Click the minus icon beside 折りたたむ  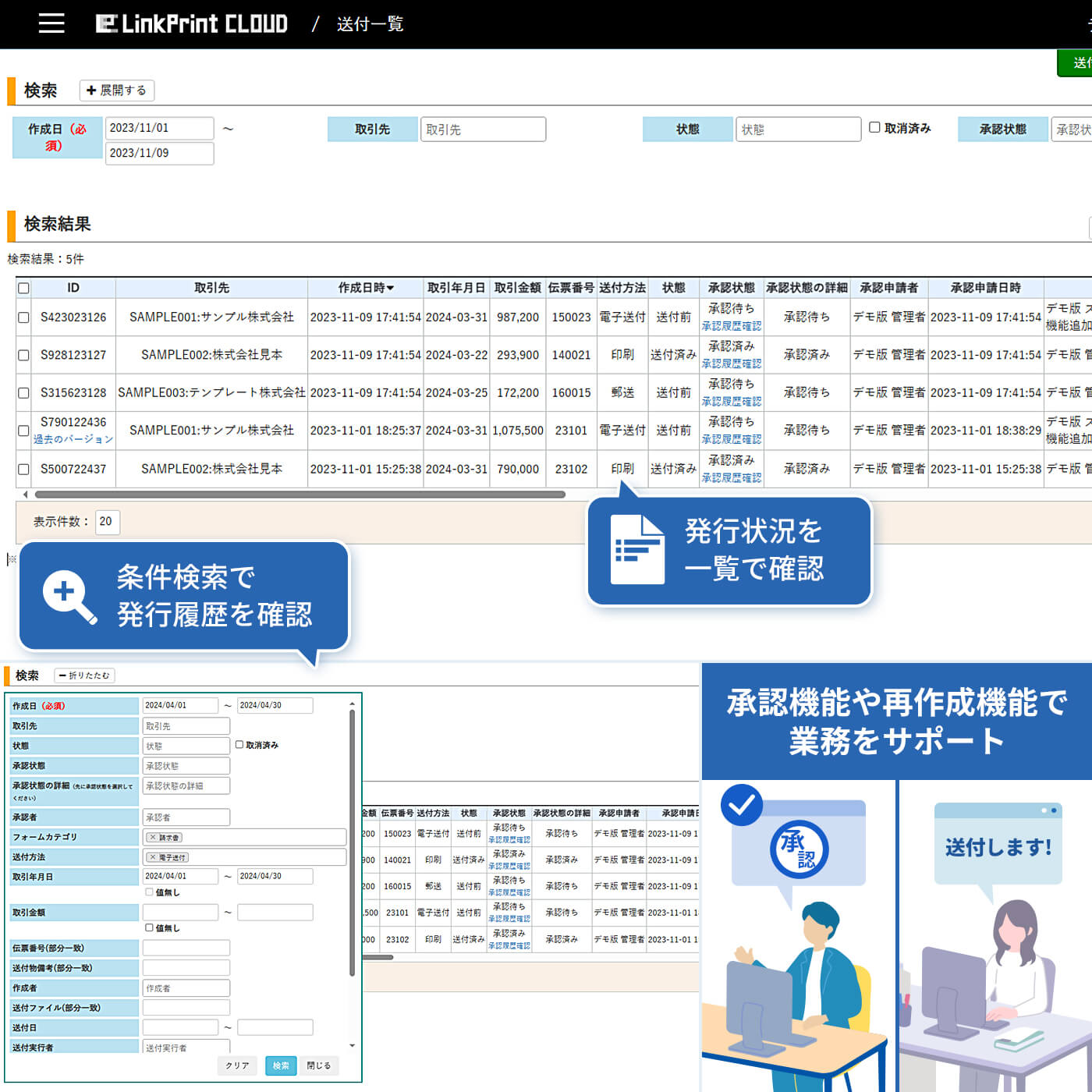63,675
